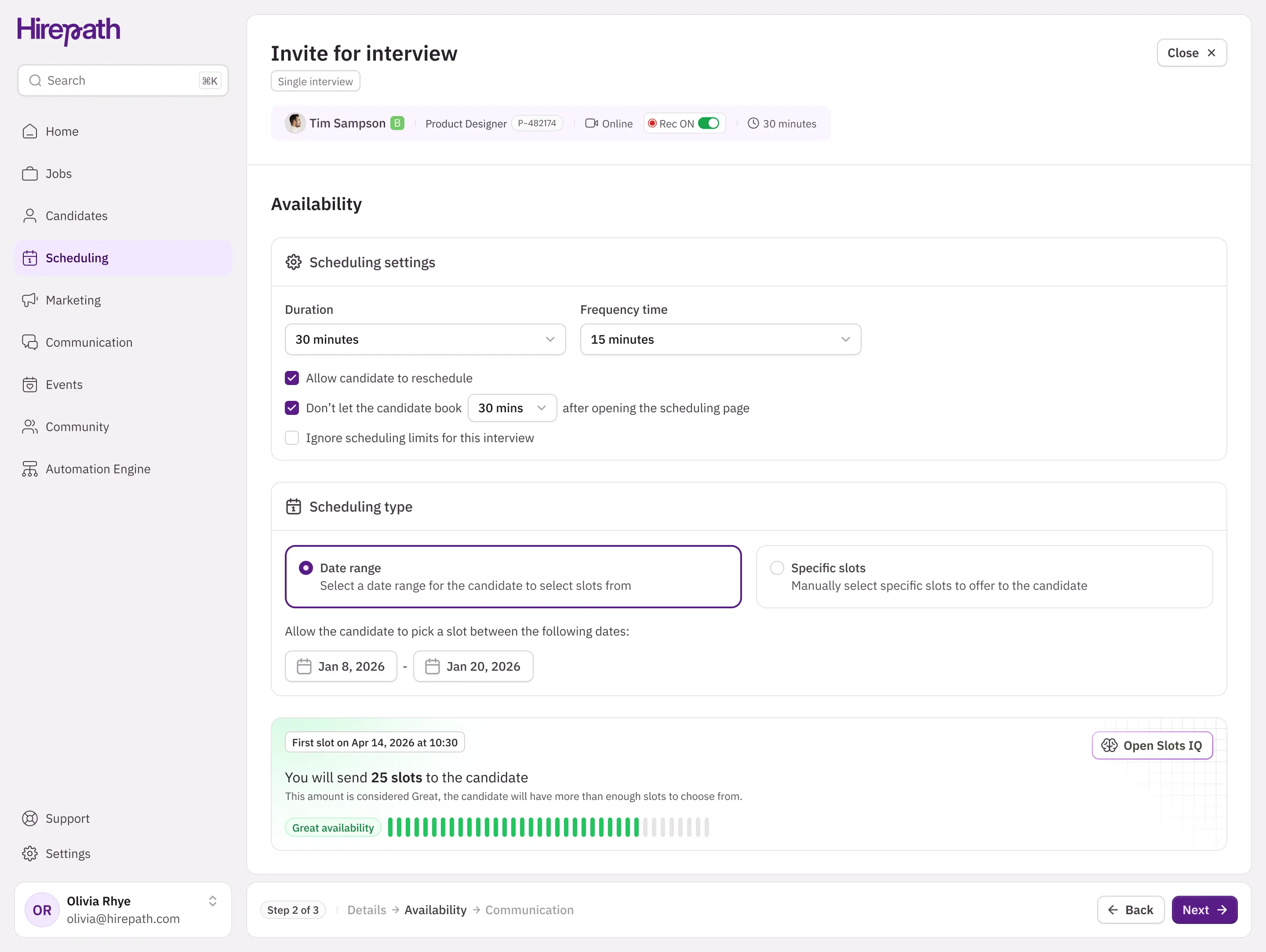Viewport: 1266px width, 952px height.
Task: Open the Scheduling menu item
Action: click(123, 258)
